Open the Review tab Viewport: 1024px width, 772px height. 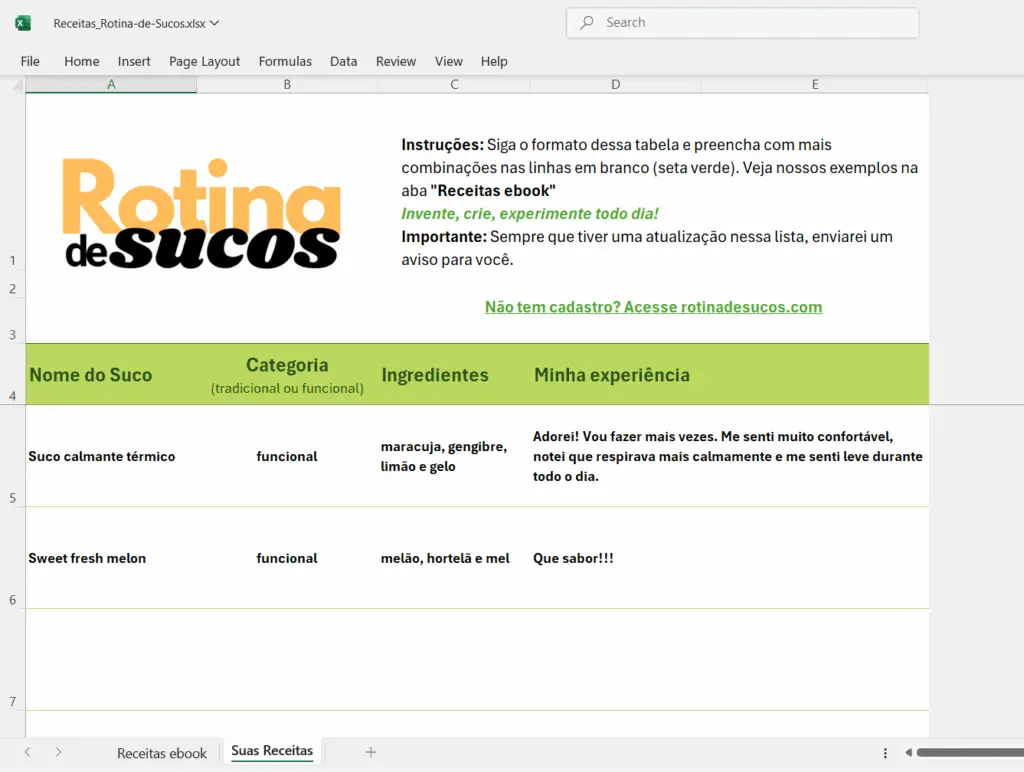pyautogui.click(x=396, y=61)
